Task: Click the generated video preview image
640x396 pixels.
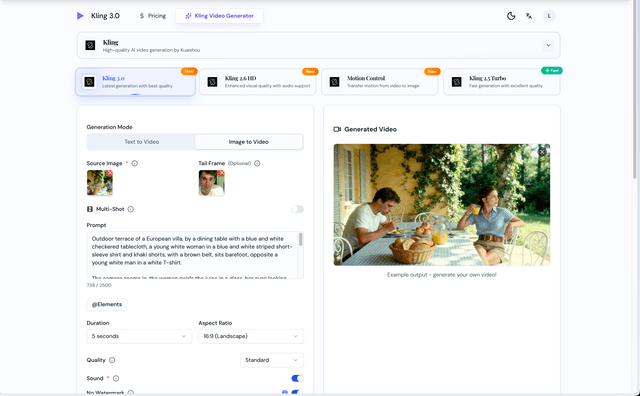Action: click(x=442, y=205)
